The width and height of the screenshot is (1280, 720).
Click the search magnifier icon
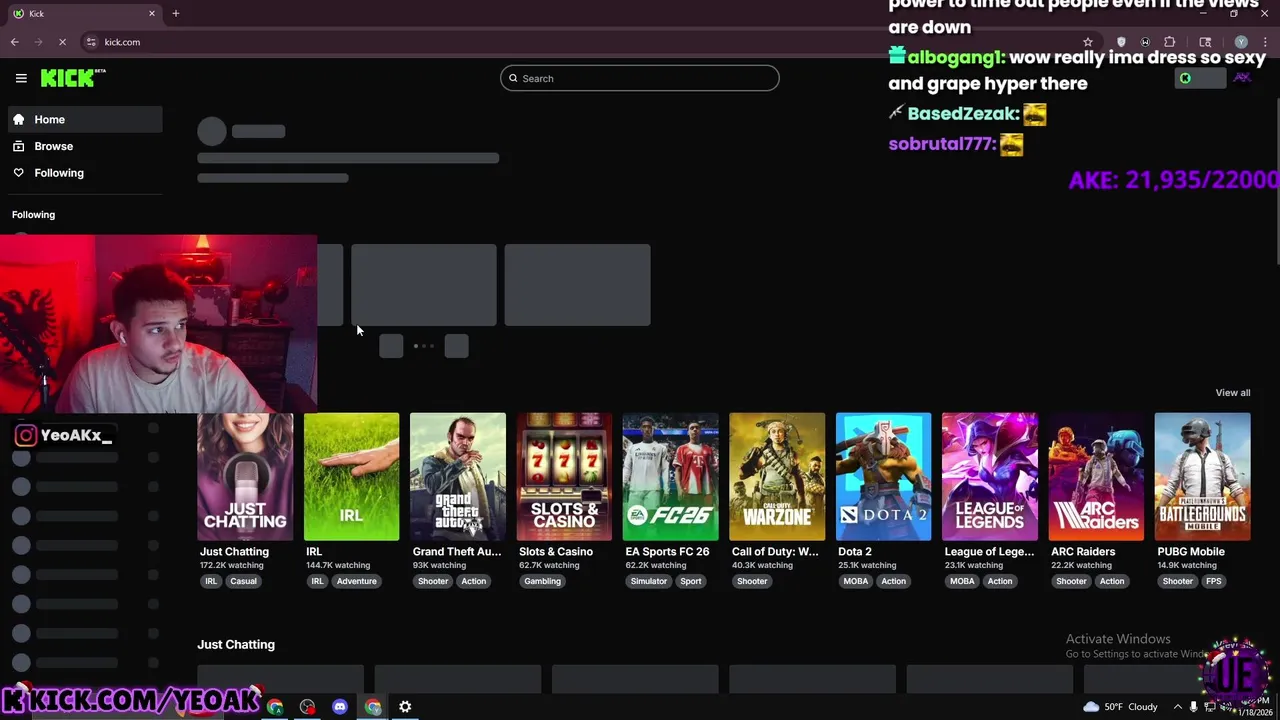tap(513, 78)
